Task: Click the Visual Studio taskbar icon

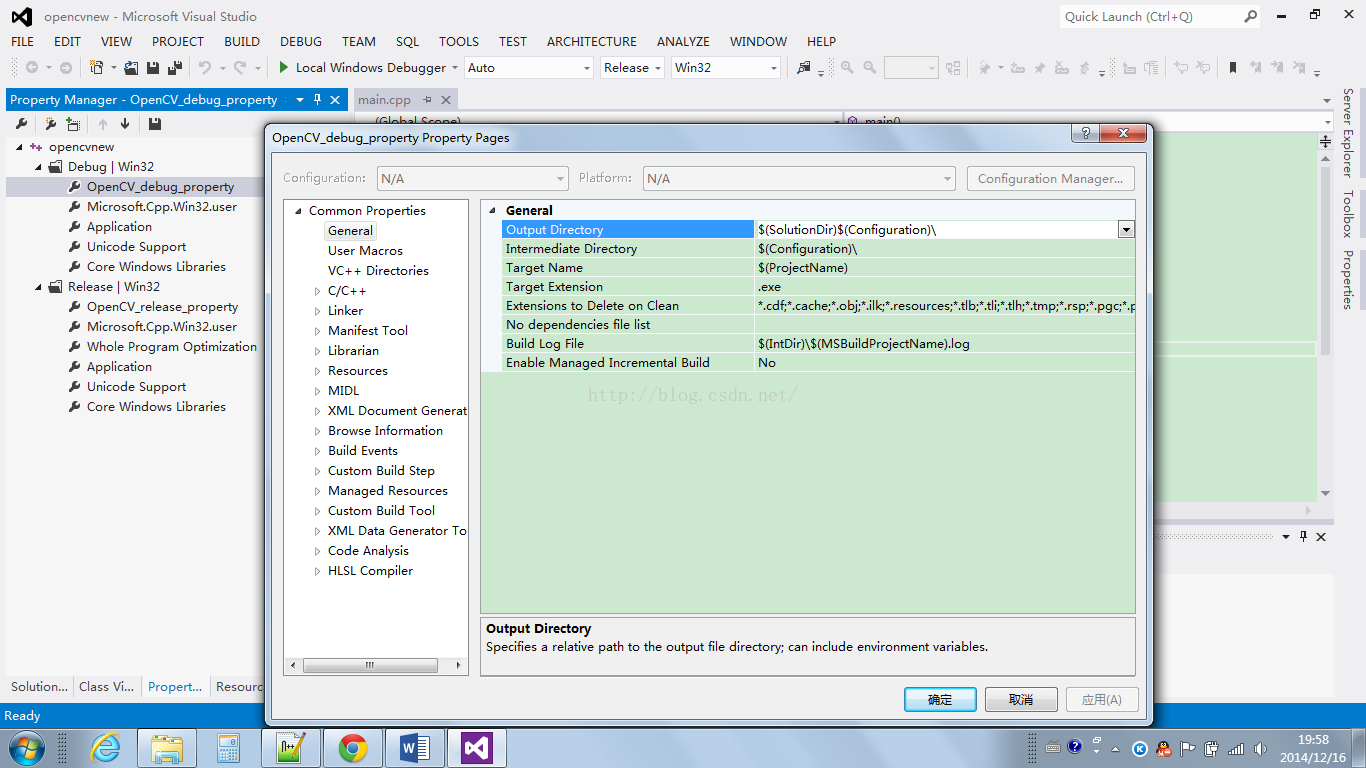Action: tap(477, 747)
